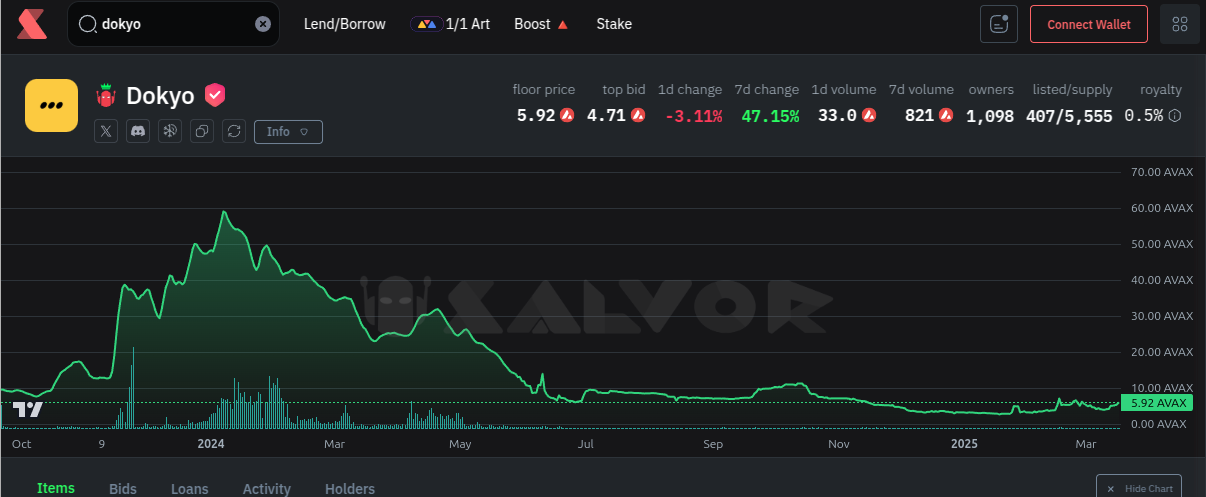Click the AVAX icon beside 7d volume
Viewport: 1206px width, 497px height.
[x=947, y=115]
